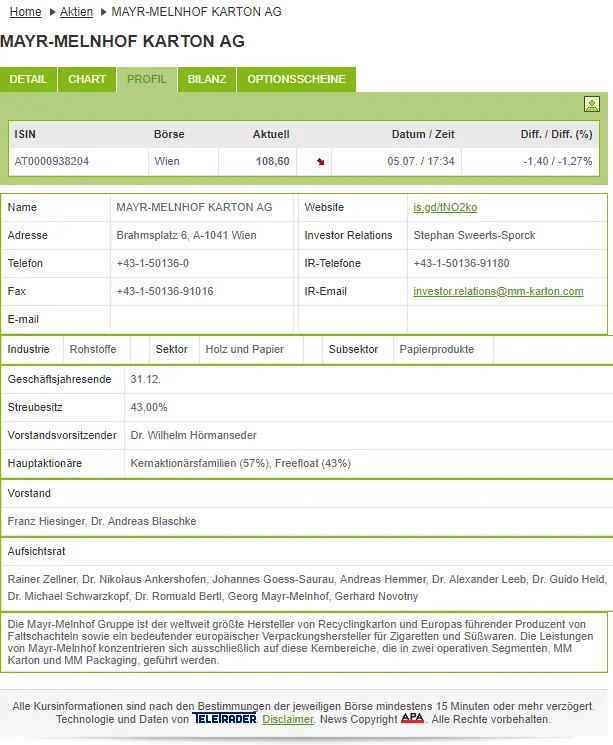Click the Börse value Wien

[x=167, y=161]
